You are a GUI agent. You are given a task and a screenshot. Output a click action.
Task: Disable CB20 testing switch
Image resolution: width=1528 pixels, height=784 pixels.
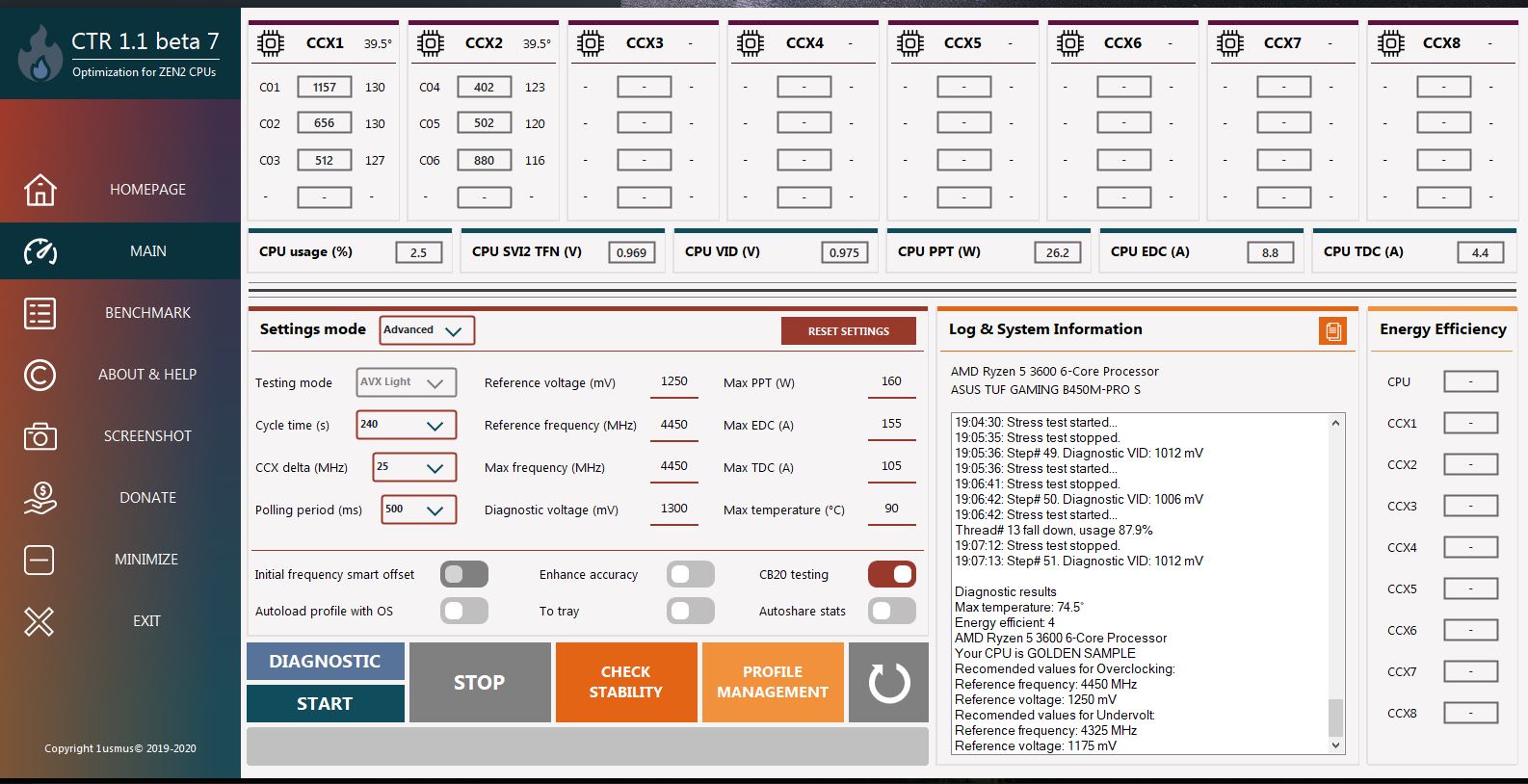(x=892, y=575)
